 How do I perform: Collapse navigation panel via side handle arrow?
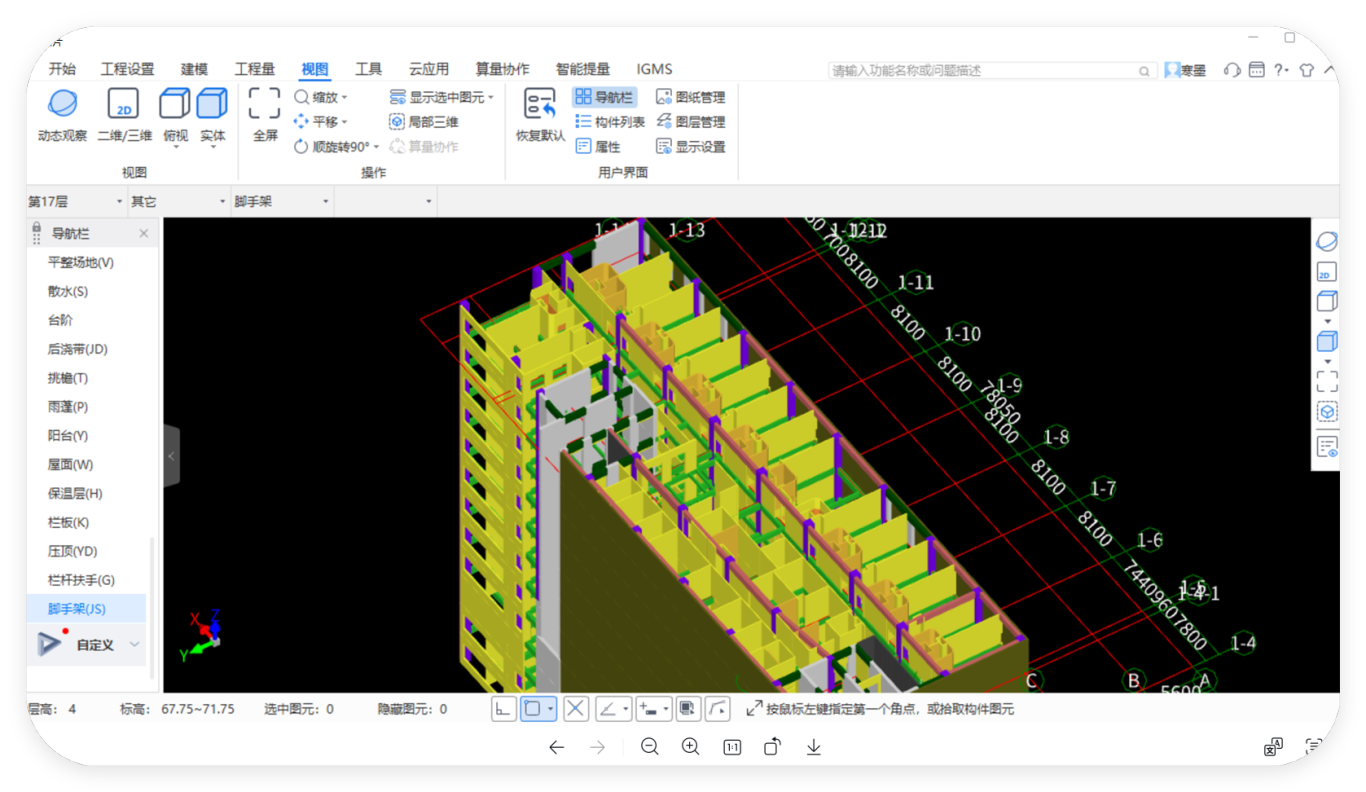(x=171, y=456)
